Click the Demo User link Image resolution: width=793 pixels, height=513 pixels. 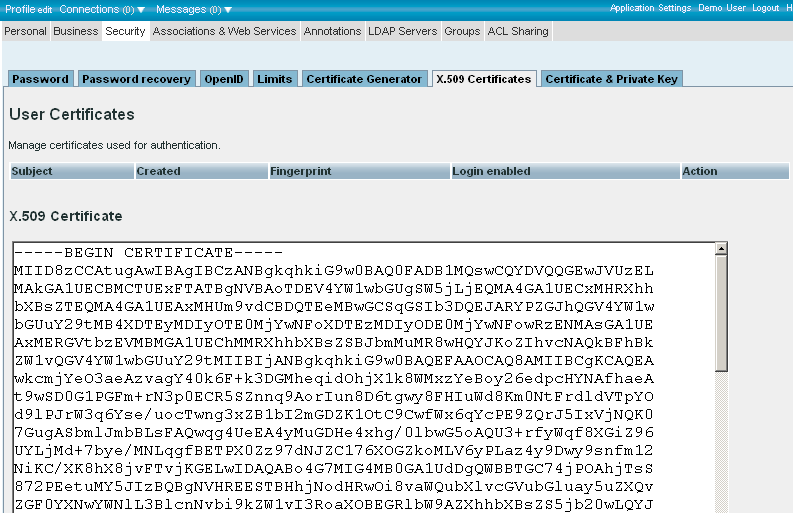[x=722, y=8]
